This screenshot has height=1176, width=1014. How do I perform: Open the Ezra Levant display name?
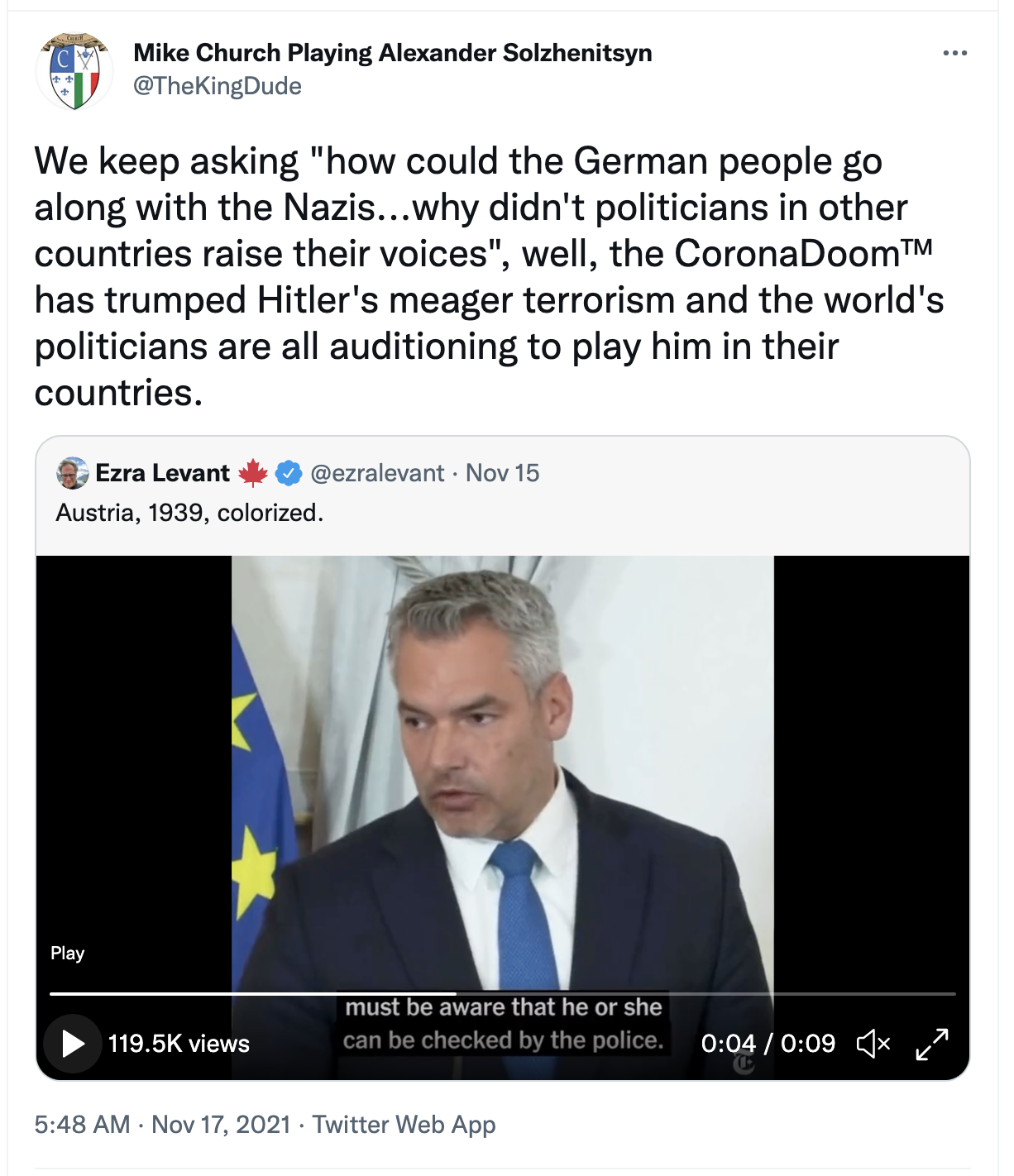(162, 473)
